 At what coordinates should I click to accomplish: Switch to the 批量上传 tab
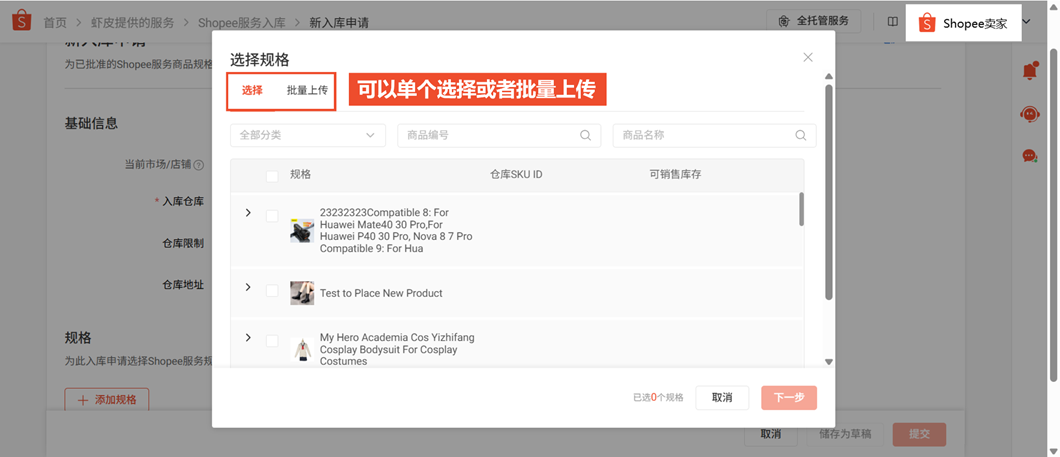point(308,91)
